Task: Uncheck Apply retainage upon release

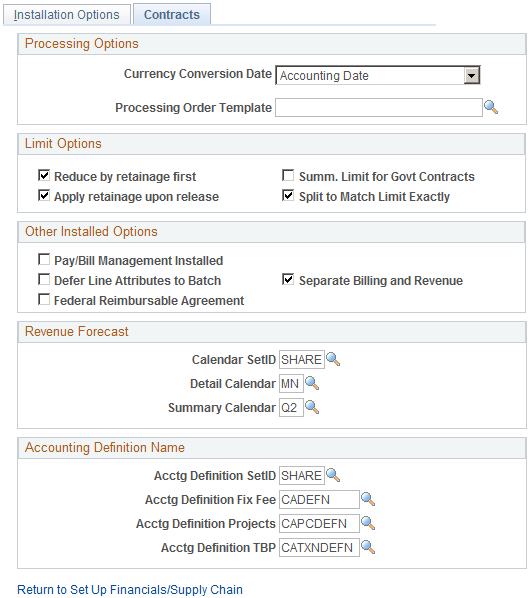Action: [x=44, y=196]
